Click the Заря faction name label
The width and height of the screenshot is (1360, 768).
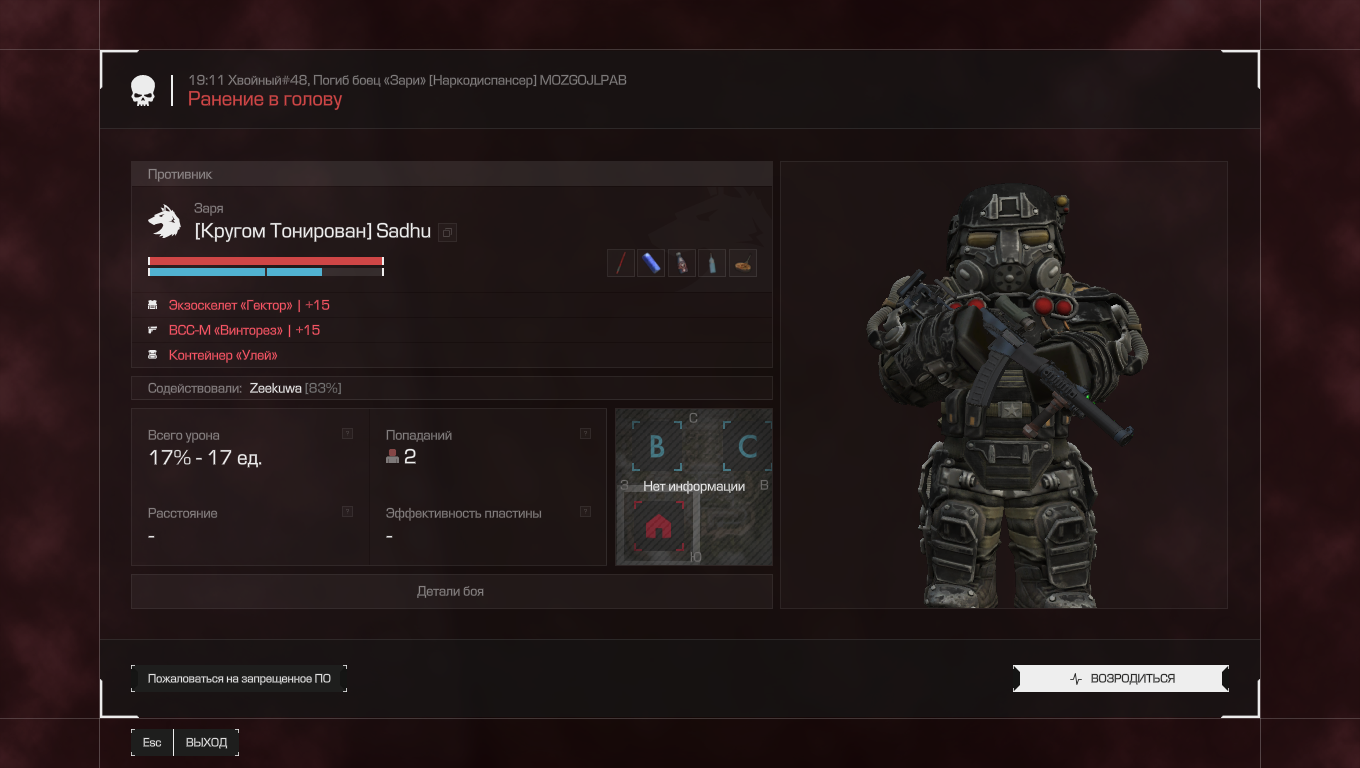pos(208,209)
